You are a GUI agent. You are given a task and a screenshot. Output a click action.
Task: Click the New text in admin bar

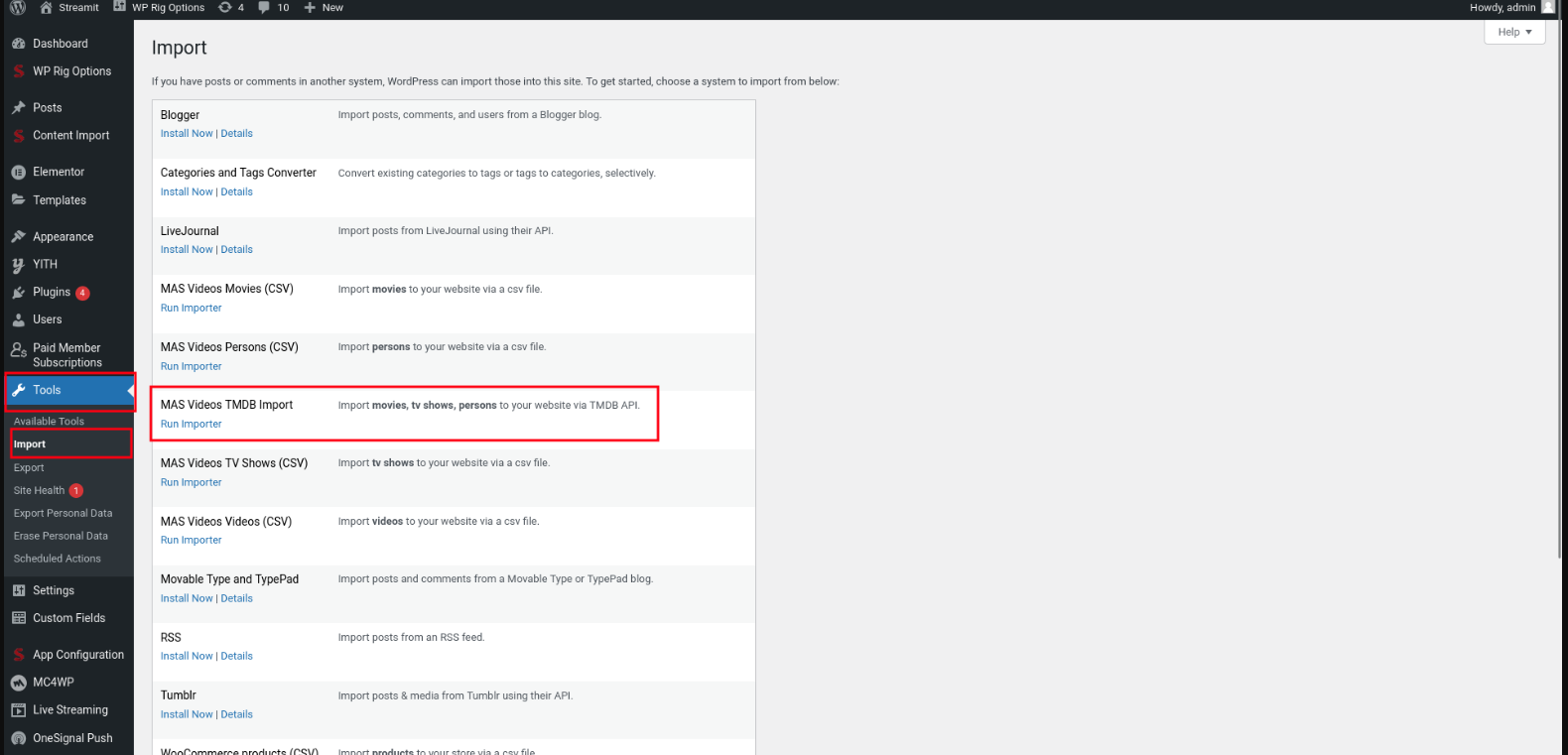coord(332,7)
